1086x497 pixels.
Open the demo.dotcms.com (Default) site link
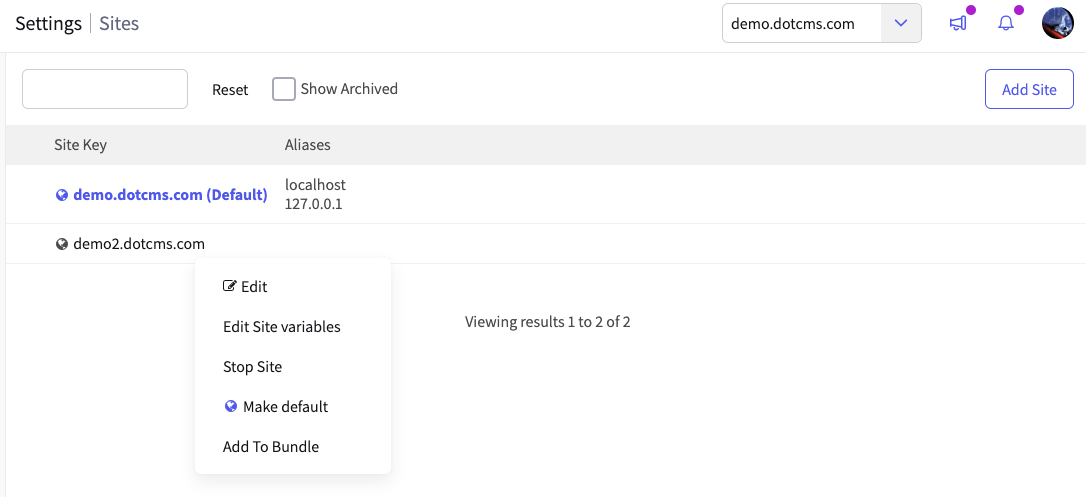click(170, 195)
